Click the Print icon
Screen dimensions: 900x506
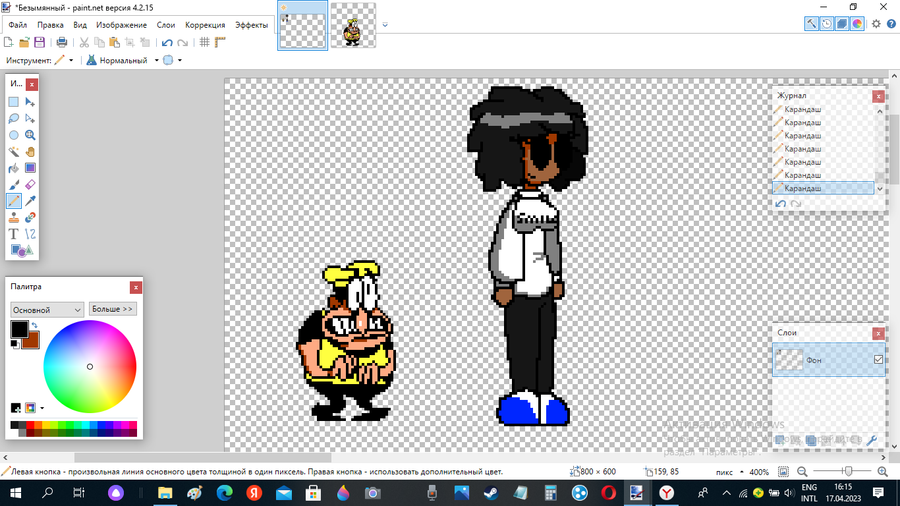(61, 42)
